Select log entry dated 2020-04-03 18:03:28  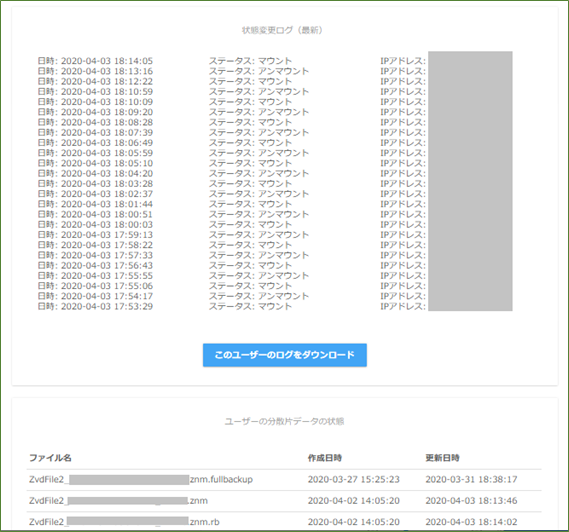[x=95, y=184]
